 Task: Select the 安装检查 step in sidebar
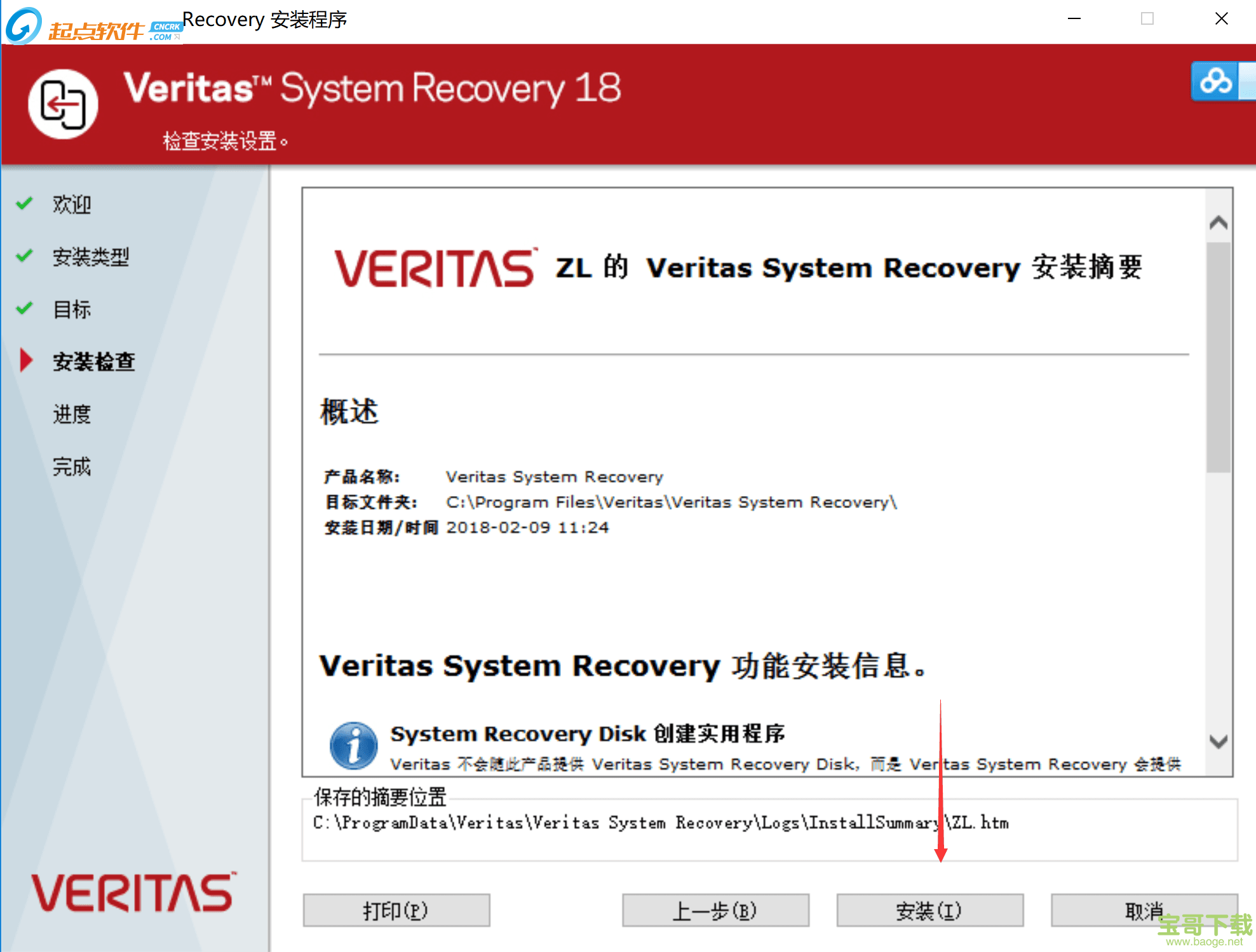94,361
